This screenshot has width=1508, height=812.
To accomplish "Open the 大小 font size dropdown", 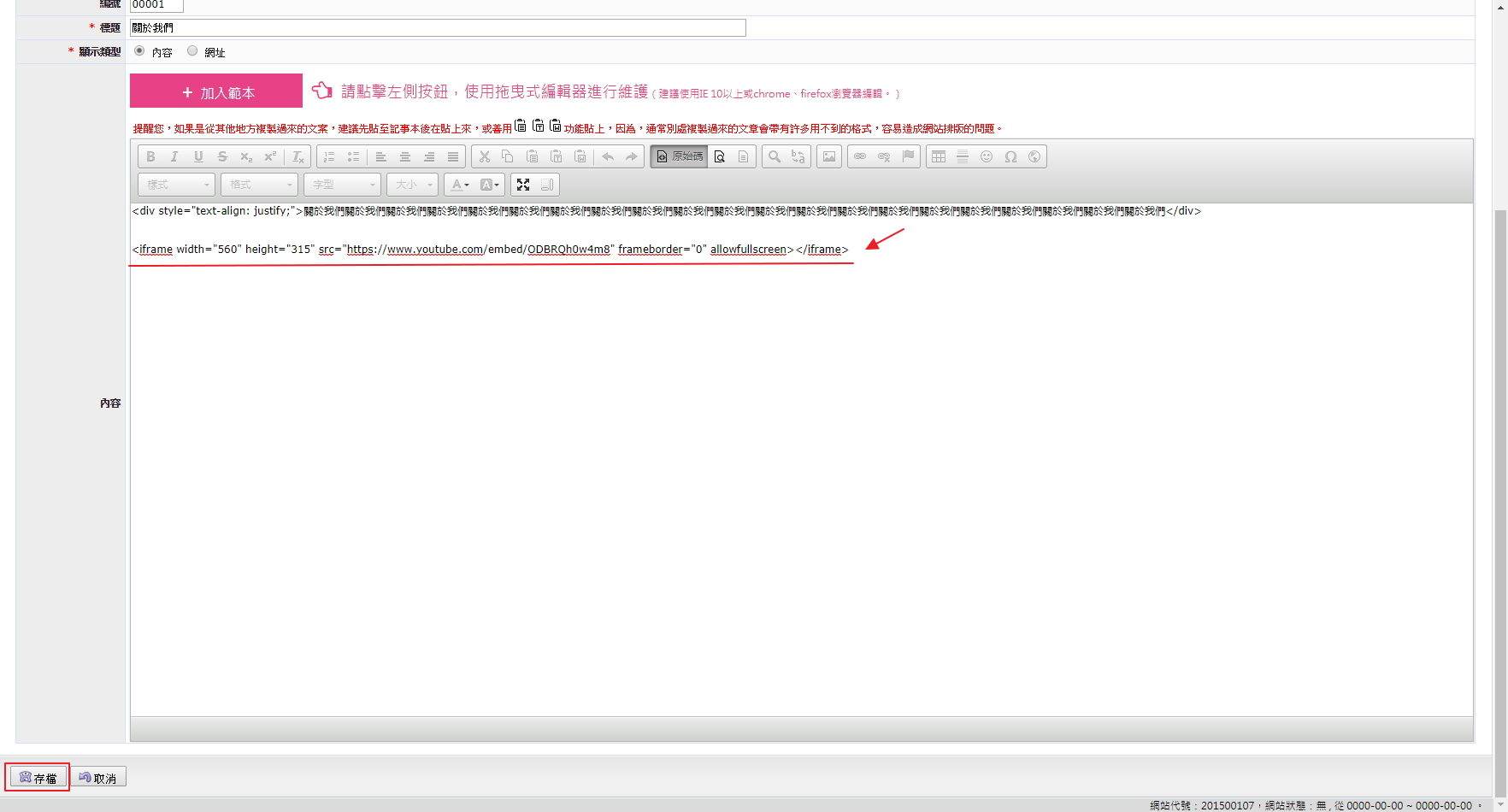I will point(412,185).
